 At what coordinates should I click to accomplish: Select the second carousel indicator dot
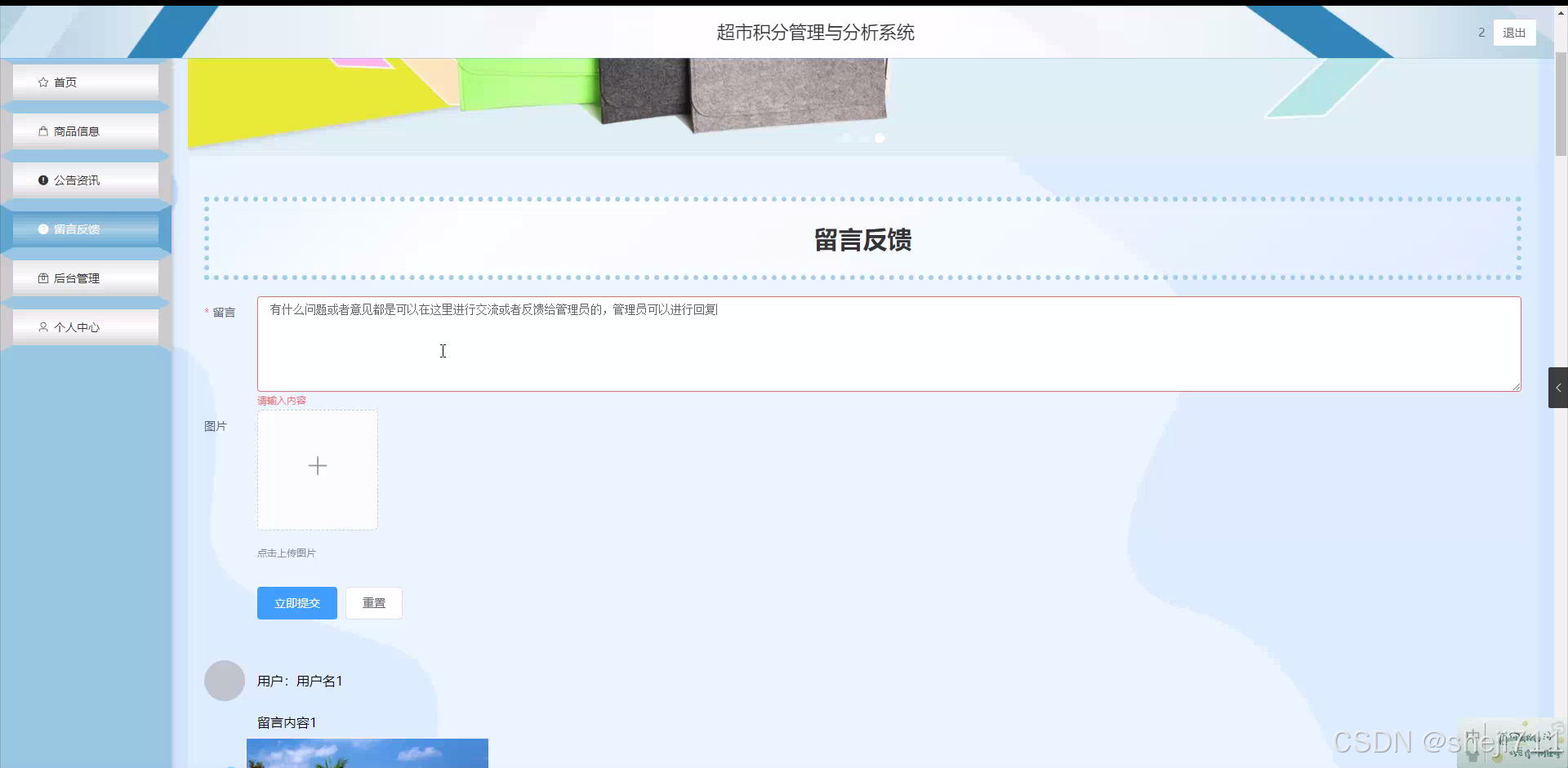[863, 139]
